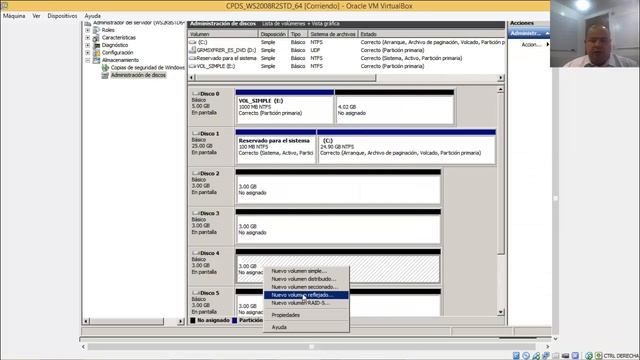Screen dimensions: 640x360
Task: Click the Diagnóstico node icon
Action: (x=96, y=45)
